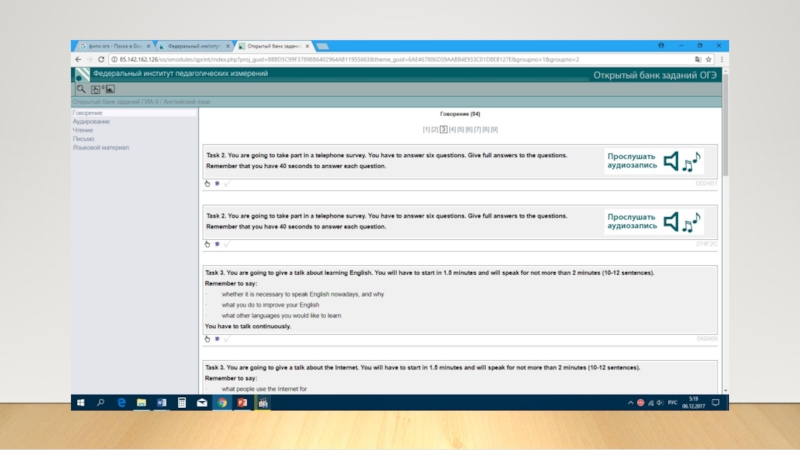The height and width of the screenshot is (450, 800).
Task: Click the scrollbar up arrow
Action: click(726, 71)
